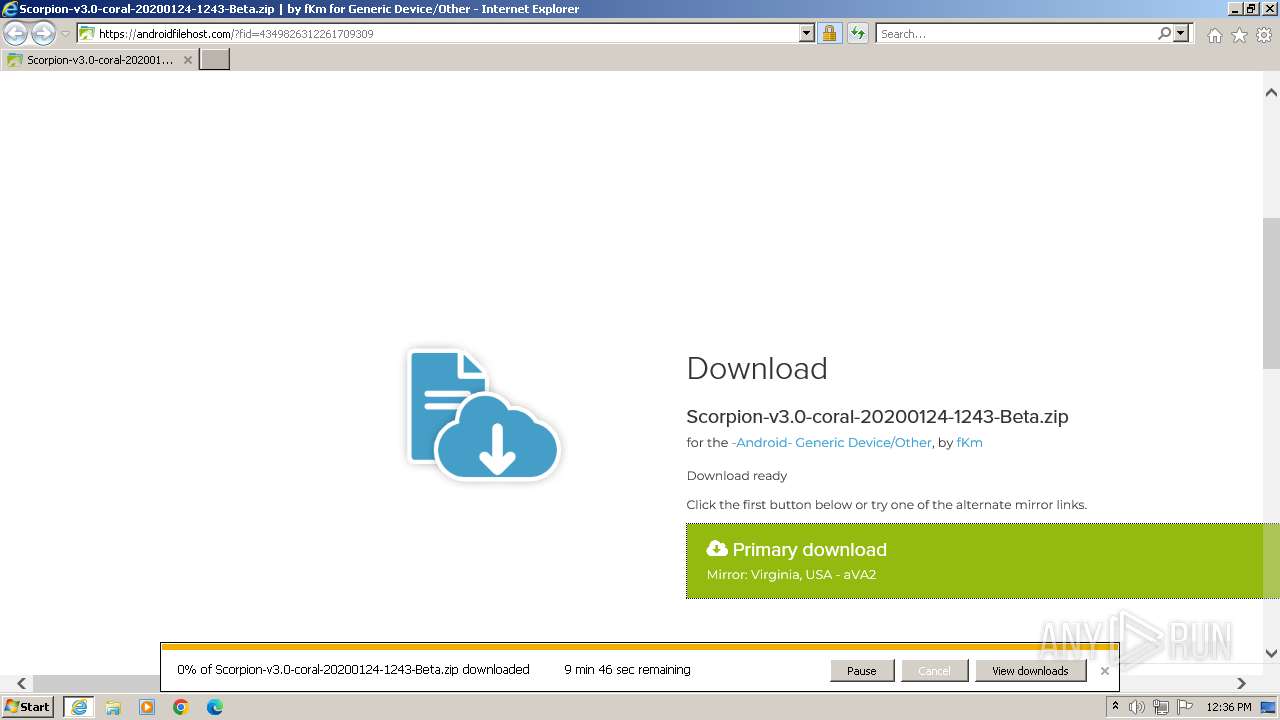Close the Scorpion-v3.0-coral tab
Image resolution: width=1280 pixels, height=720 pixels.
(187, 60)
